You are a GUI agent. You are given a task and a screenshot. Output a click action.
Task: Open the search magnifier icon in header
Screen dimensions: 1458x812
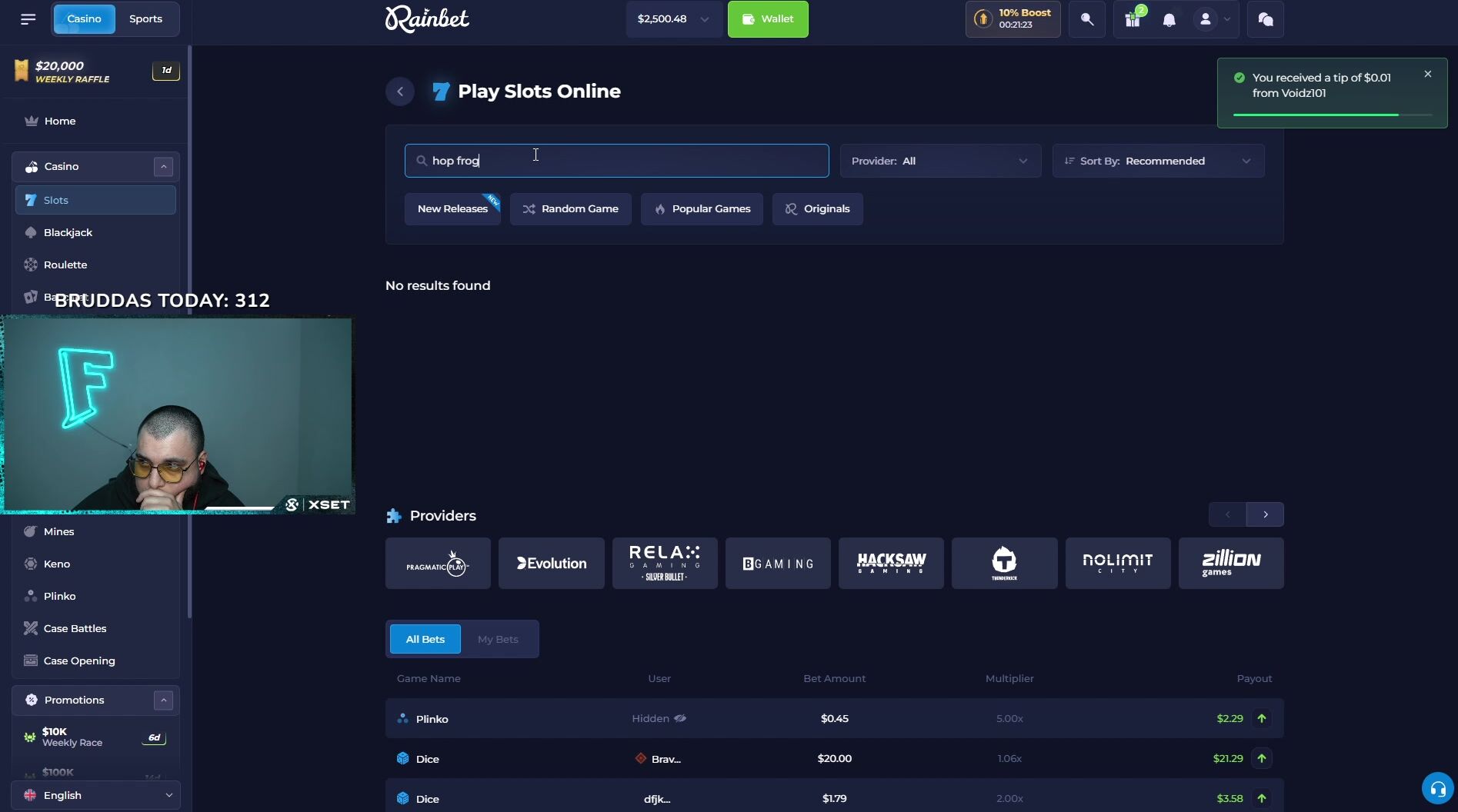pos(1087,19)
